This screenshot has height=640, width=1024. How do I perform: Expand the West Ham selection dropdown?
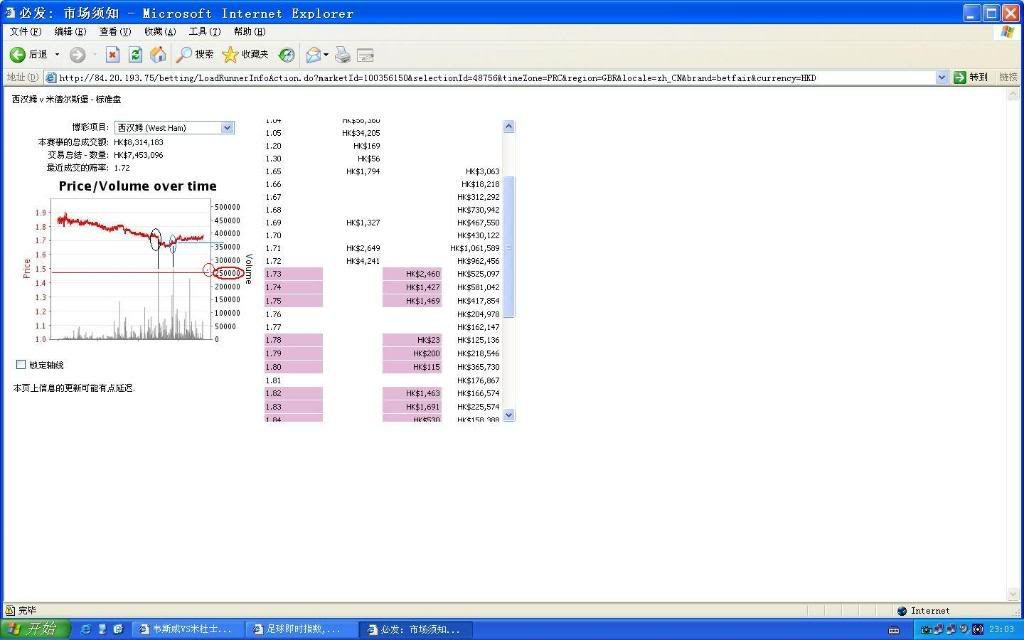[x=227, y=128]
